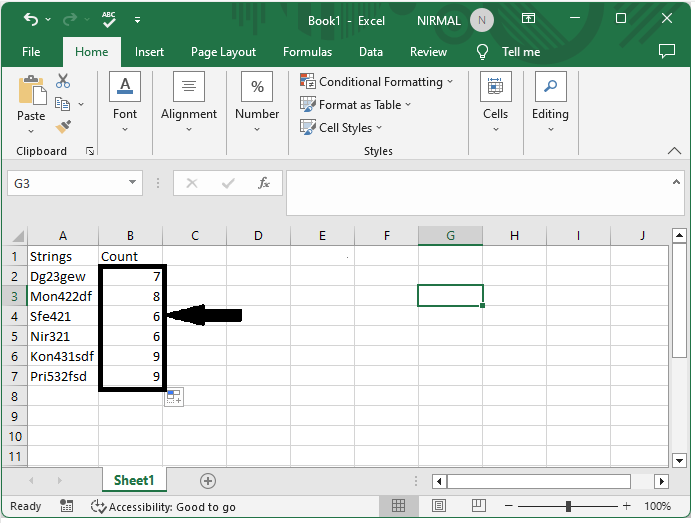
Task: Click the zoom in plus button
Action: click(626, 506)
